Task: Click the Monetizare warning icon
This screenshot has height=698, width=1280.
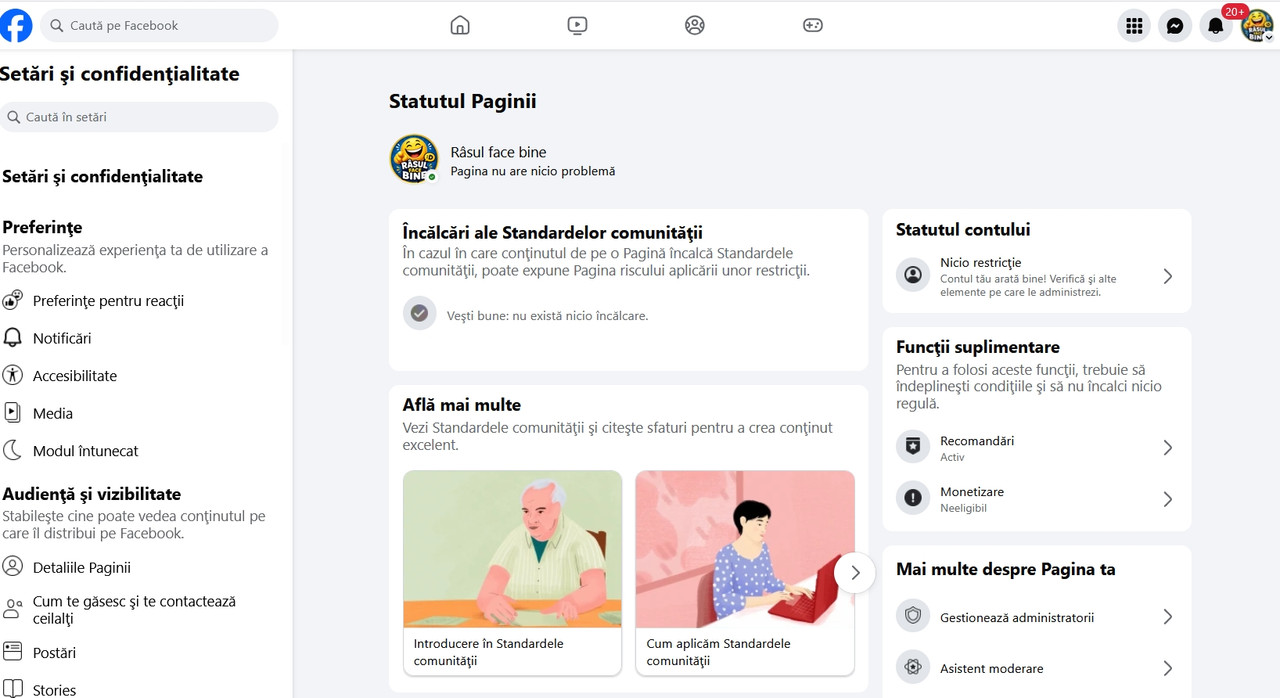Action: [x=913, y=498]
